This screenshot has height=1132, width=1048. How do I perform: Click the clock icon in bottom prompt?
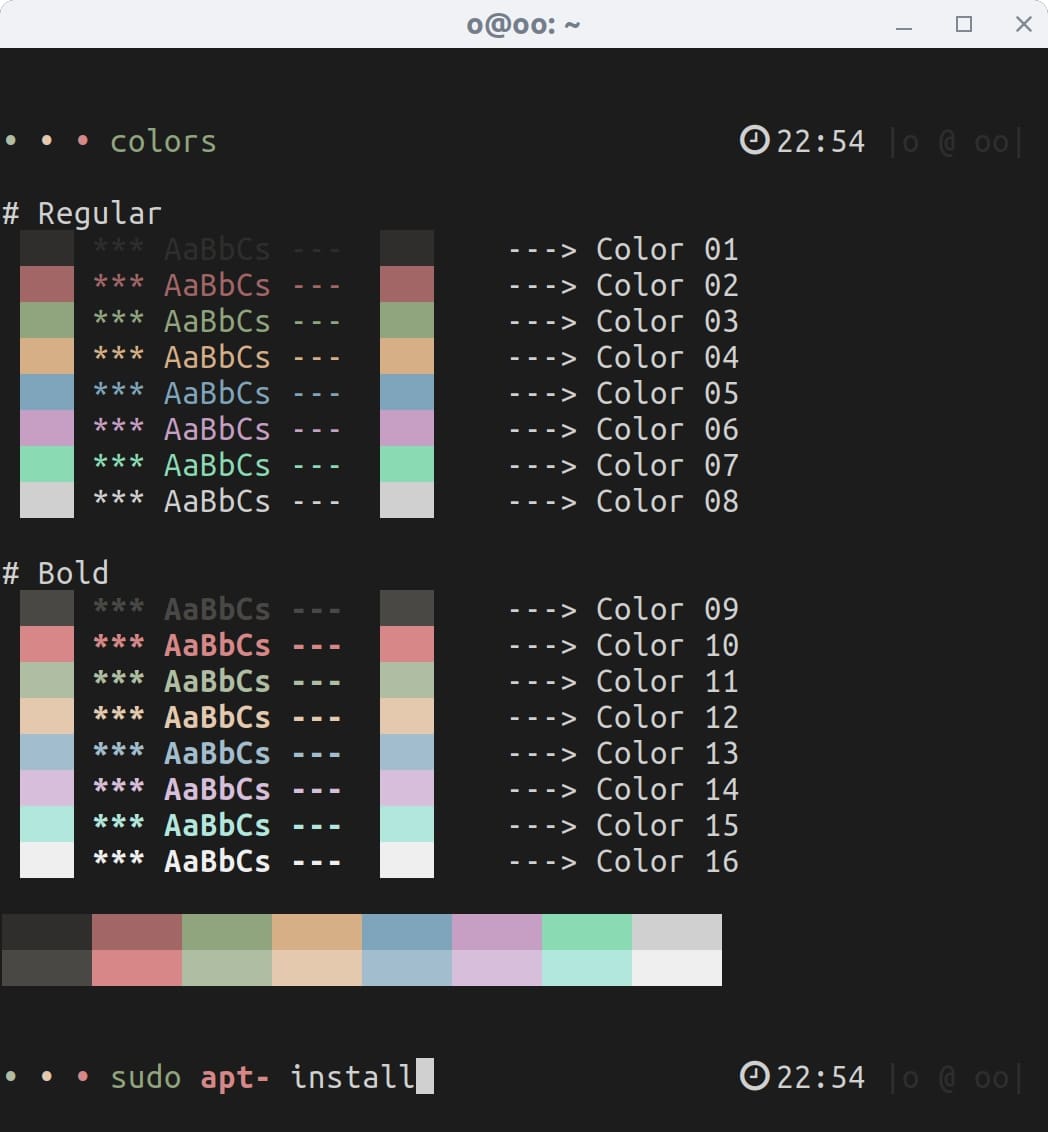[x=754, y=1076]
